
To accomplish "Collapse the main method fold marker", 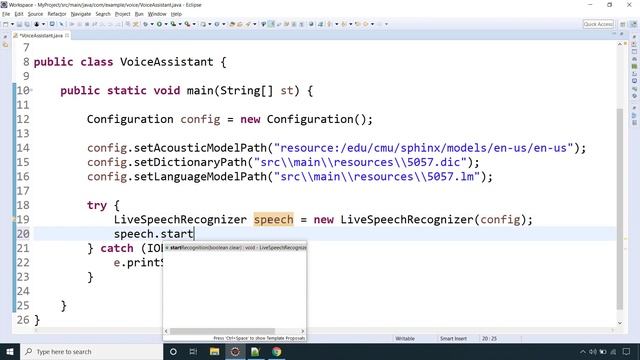I will click(x=31, y=90).
